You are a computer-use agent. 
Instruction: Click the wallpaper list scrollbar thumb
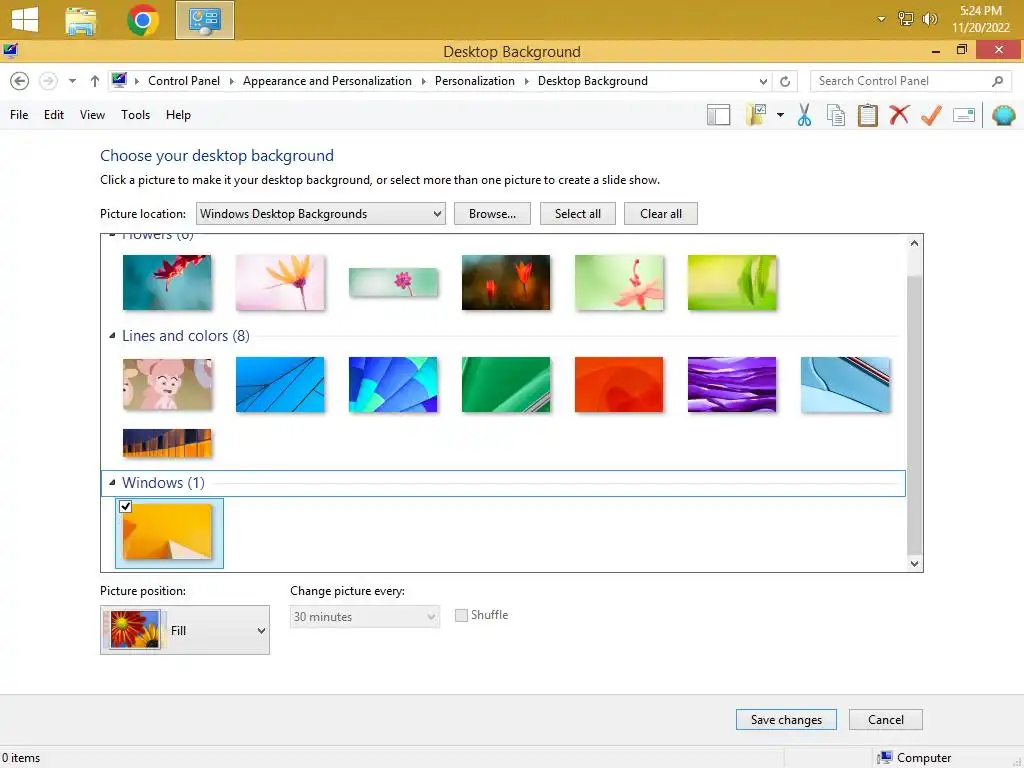[914, 413]
